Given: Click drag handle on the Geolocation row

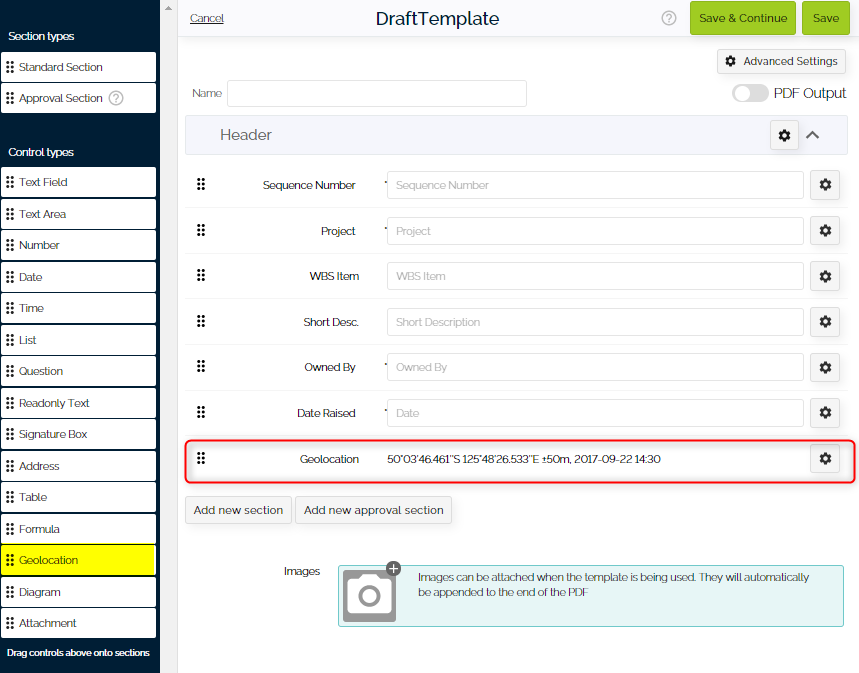Looking at the screenshot, I should (201, 459).
